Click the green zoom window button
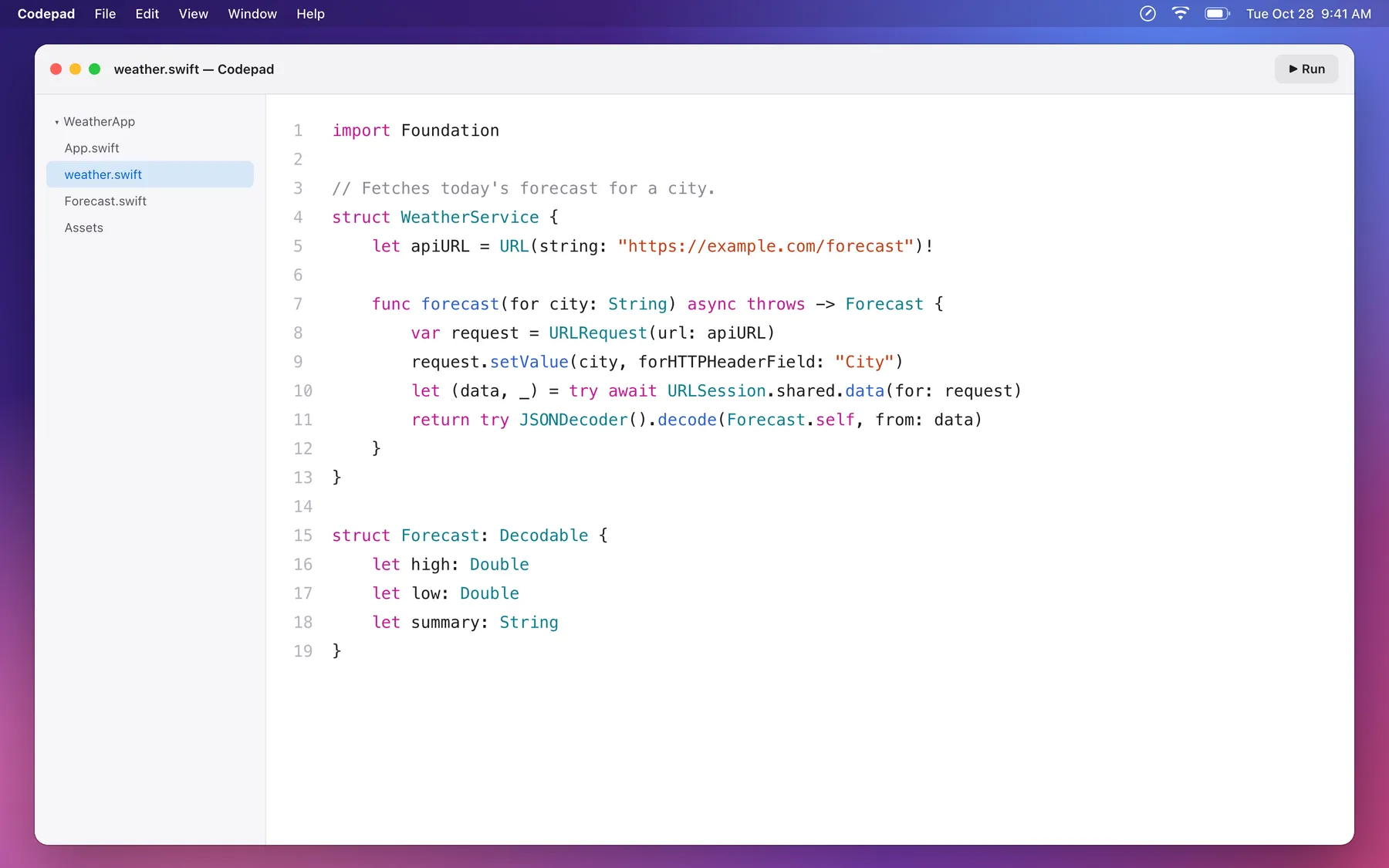Image resolution: width=1389 pixels, height=868 pixels. tap(94, 69)
